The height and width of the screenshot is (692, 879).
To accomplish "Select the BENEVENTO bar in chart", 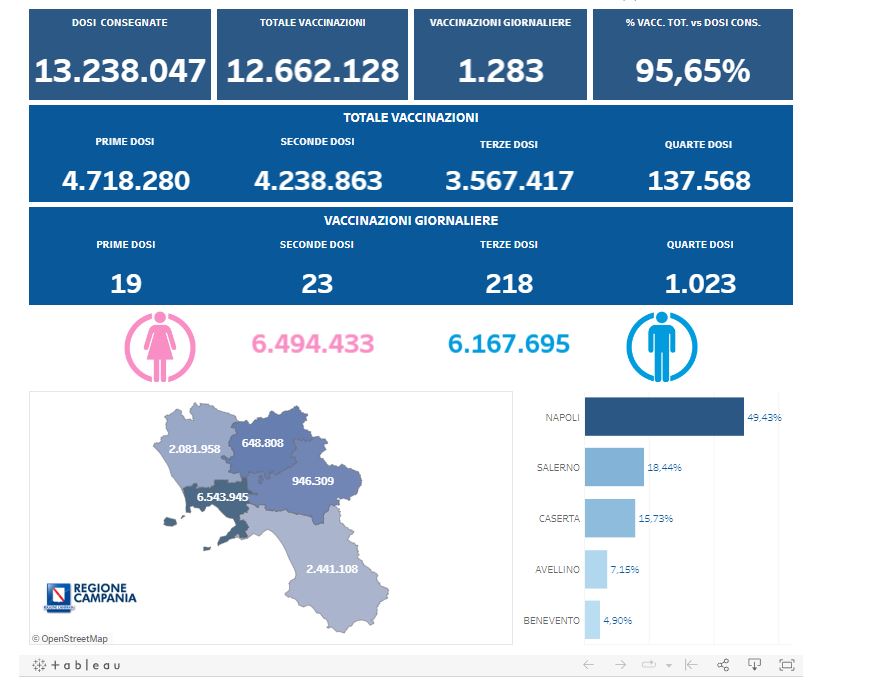I will pyautogui.click(x=592, y=620).
